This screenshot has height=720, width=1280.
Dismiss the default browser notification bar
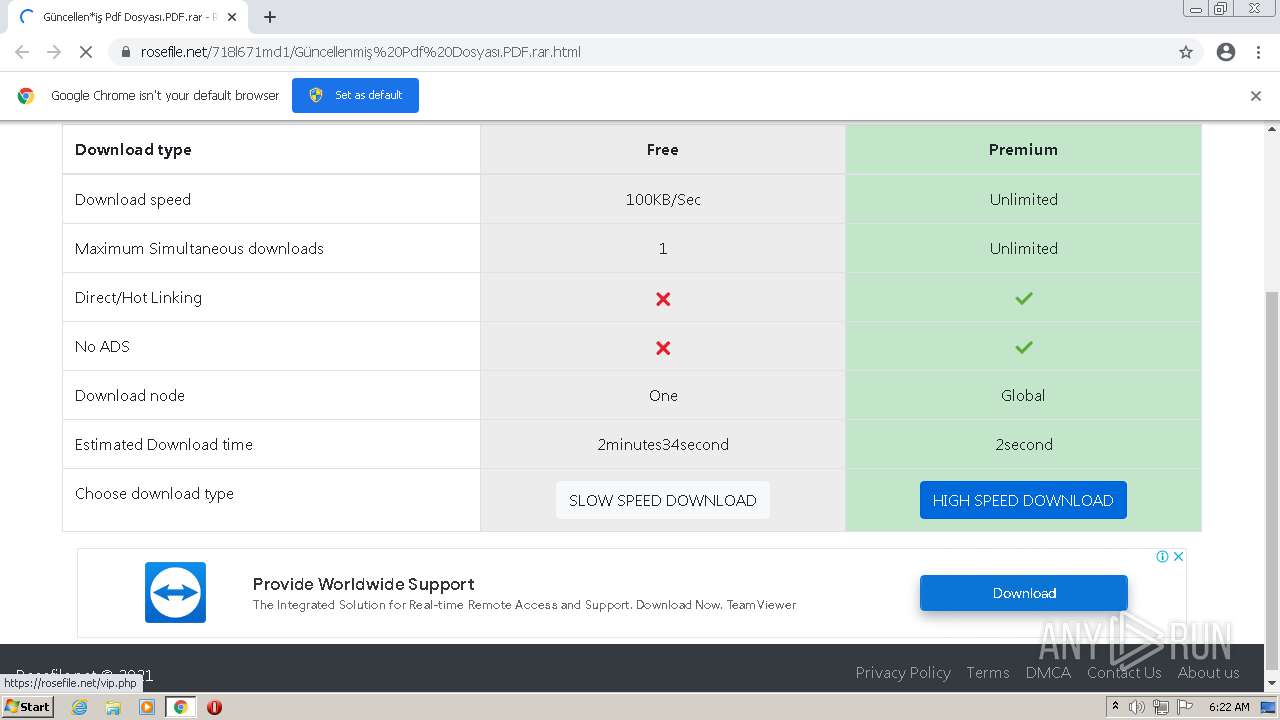click(x=1256, y=96)
